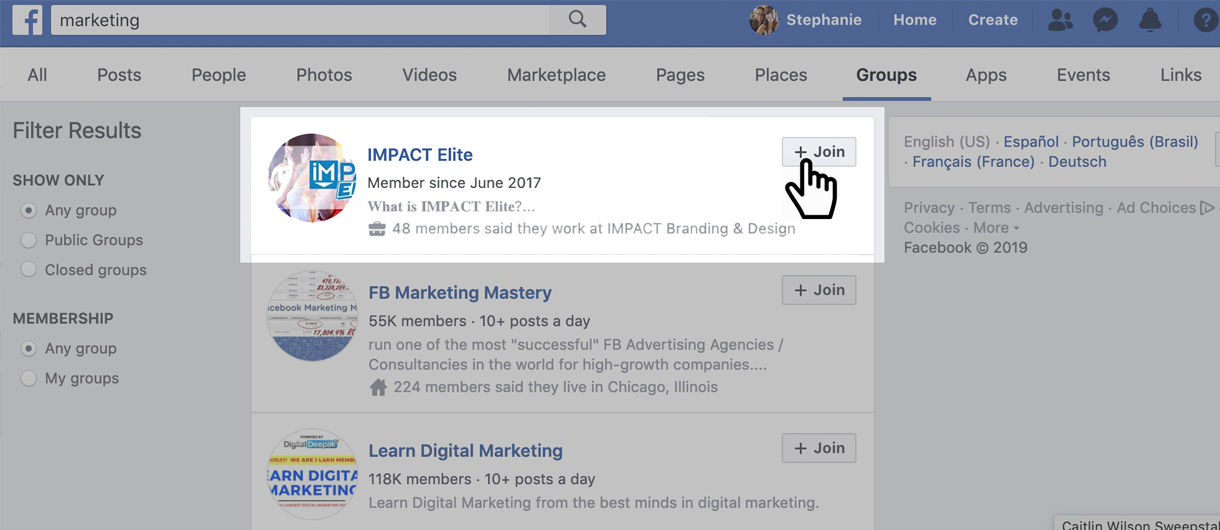
Task: Switch to the People tab
Action: pyautogui.click(x=219, y=75)
